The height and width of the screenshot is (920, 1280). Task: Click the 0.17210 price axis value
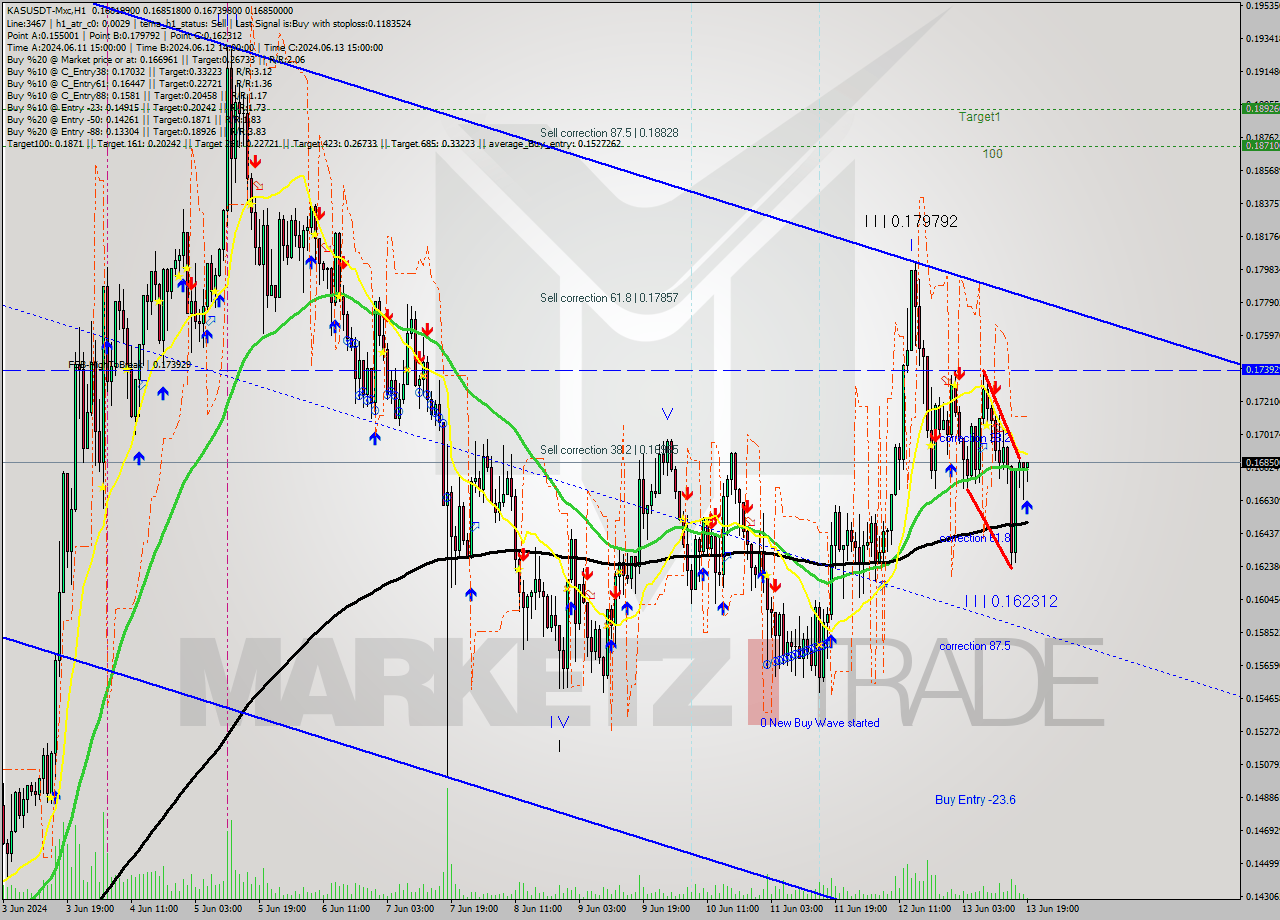coord(1262,402)
